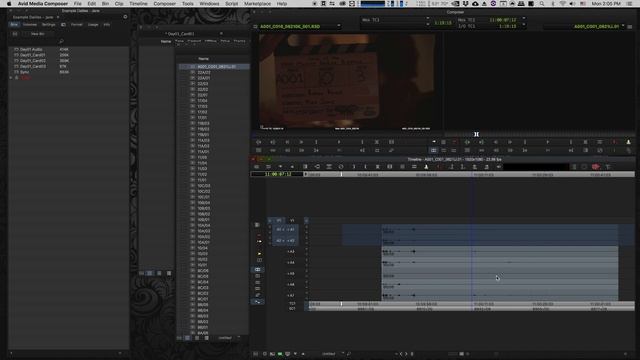The width and height of the screenshot is (640, 360).
Task: Click the record monitor position bar
Action: 540,134
